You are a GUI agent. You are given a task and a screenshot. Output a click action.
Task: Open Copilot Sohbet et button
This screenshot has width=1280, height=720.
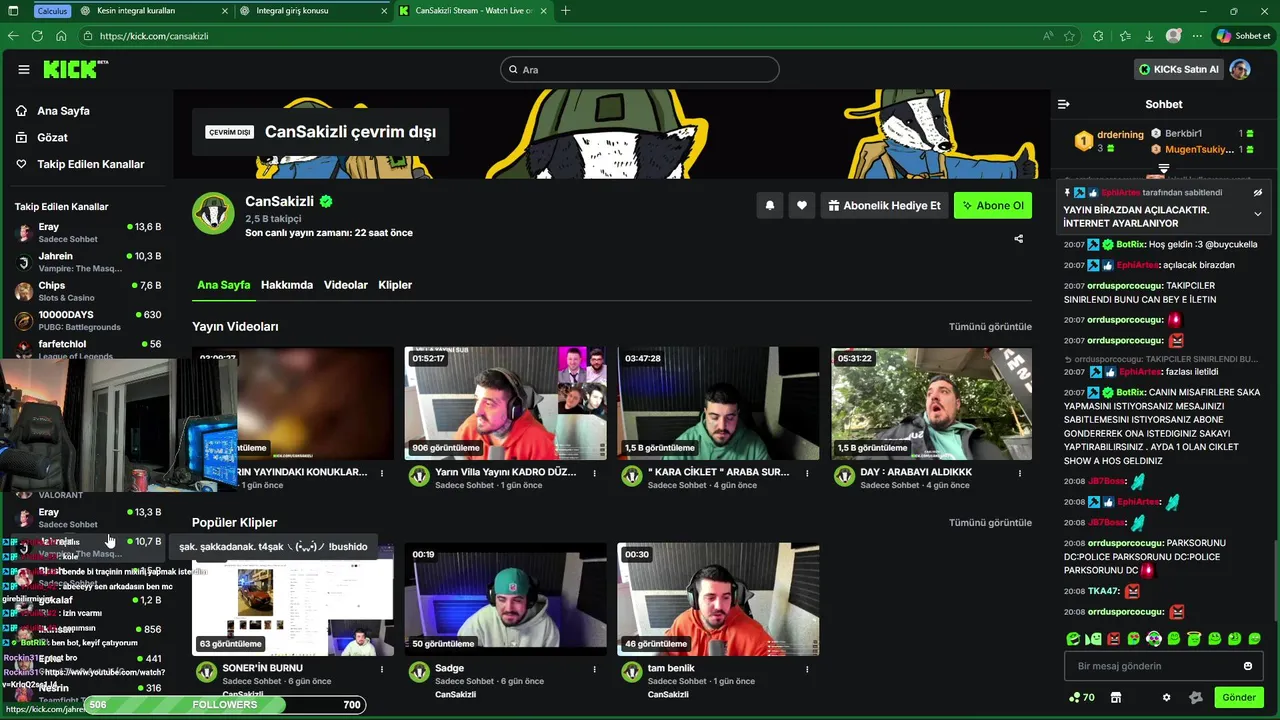point(1243,36)
